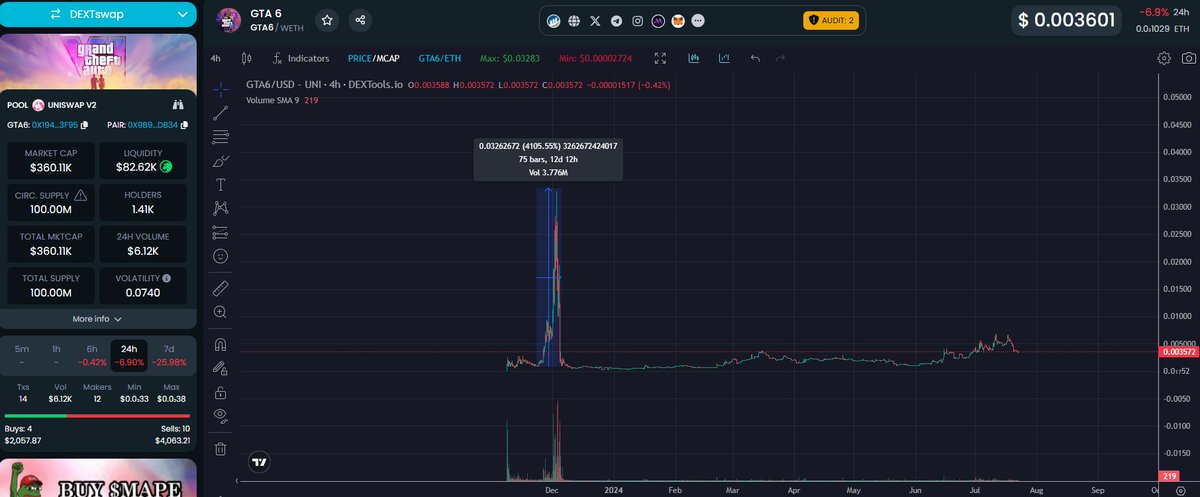This screenshot has width=1200, height=497.
Task: Expand More info section
Action: point(98,319)
